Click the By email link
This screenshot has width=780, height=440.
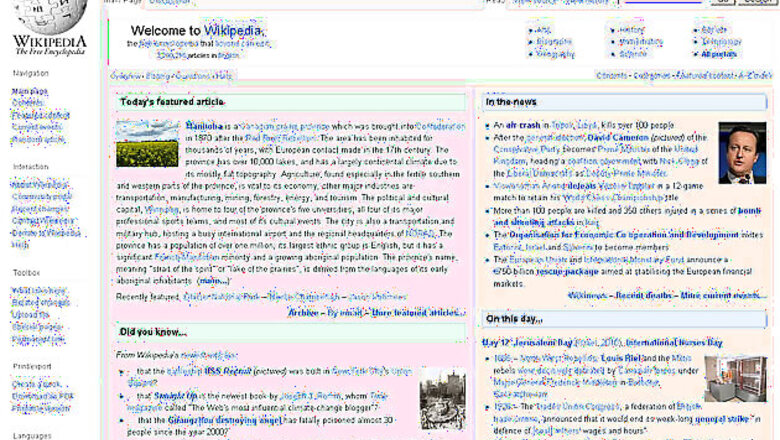(344, 313)
